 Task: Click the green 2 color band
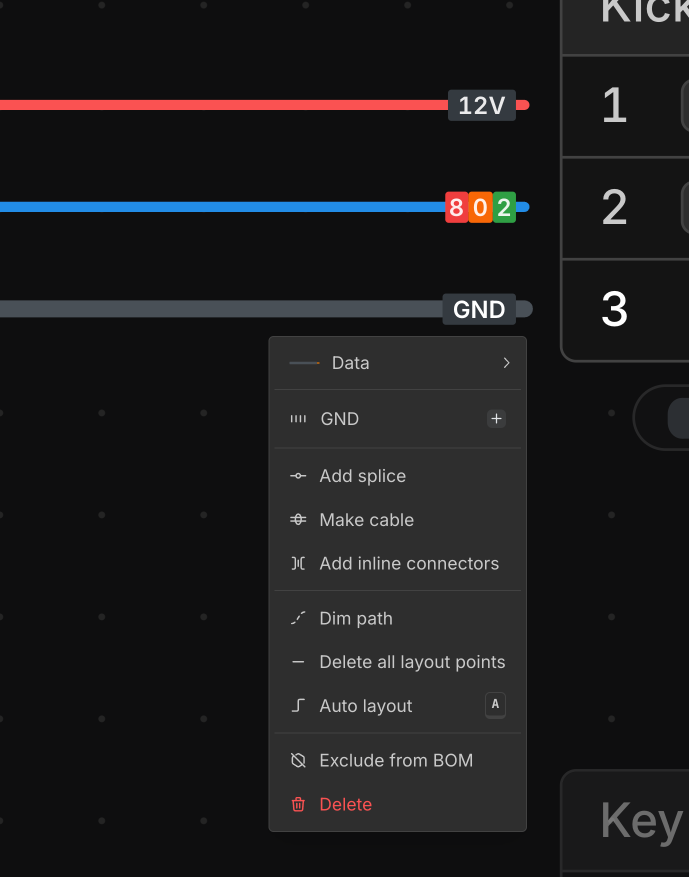click(504, 208)
